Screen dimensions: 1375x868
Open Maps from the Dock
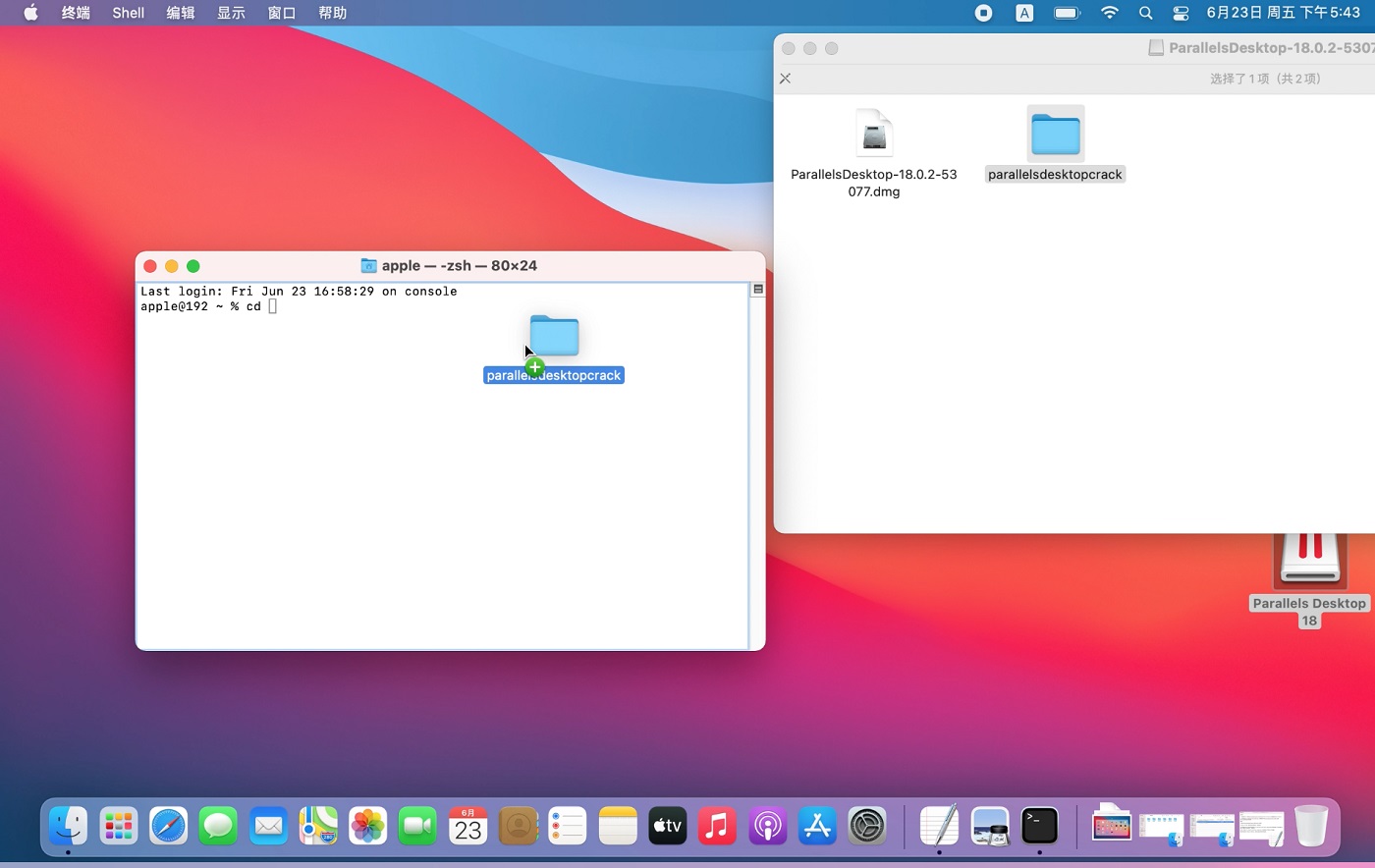click(318, 826)
